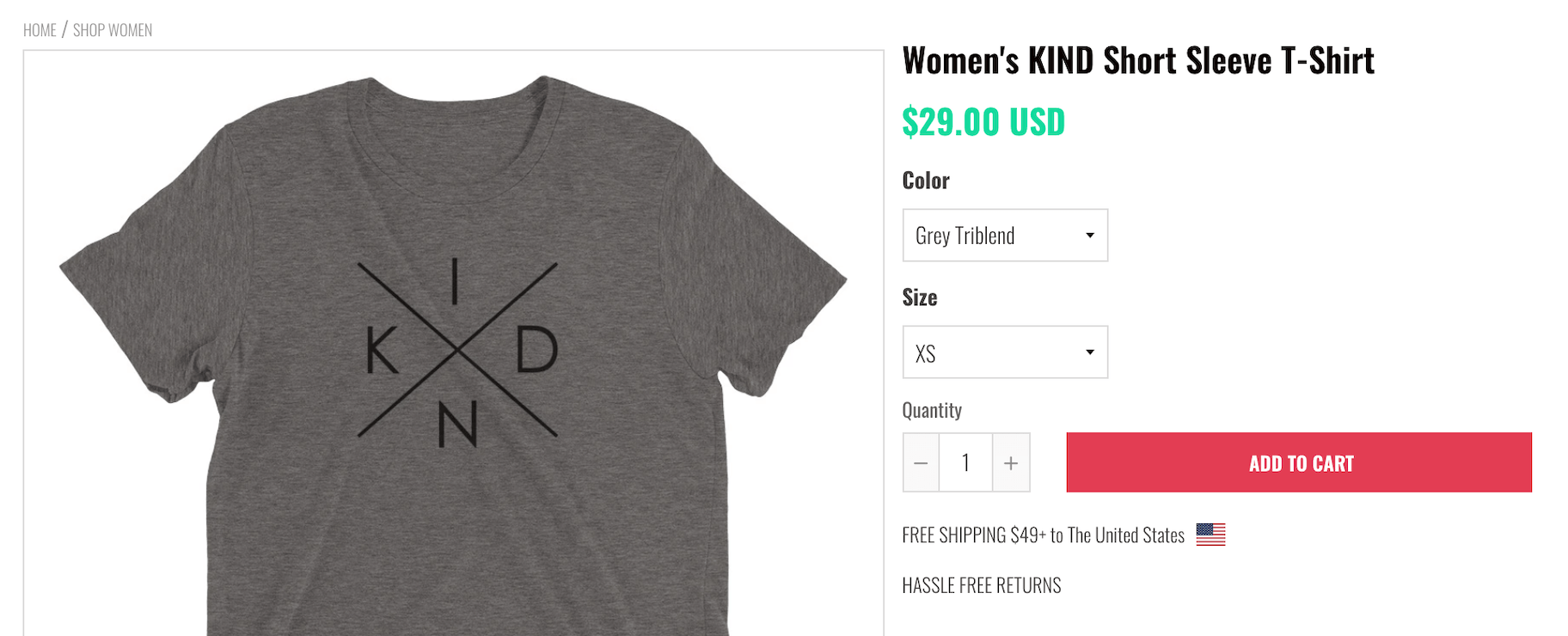Image resolution: width=1568 pixels, height=636 pixels.
Task: Click the Color field label
Action: click(926, 180)
